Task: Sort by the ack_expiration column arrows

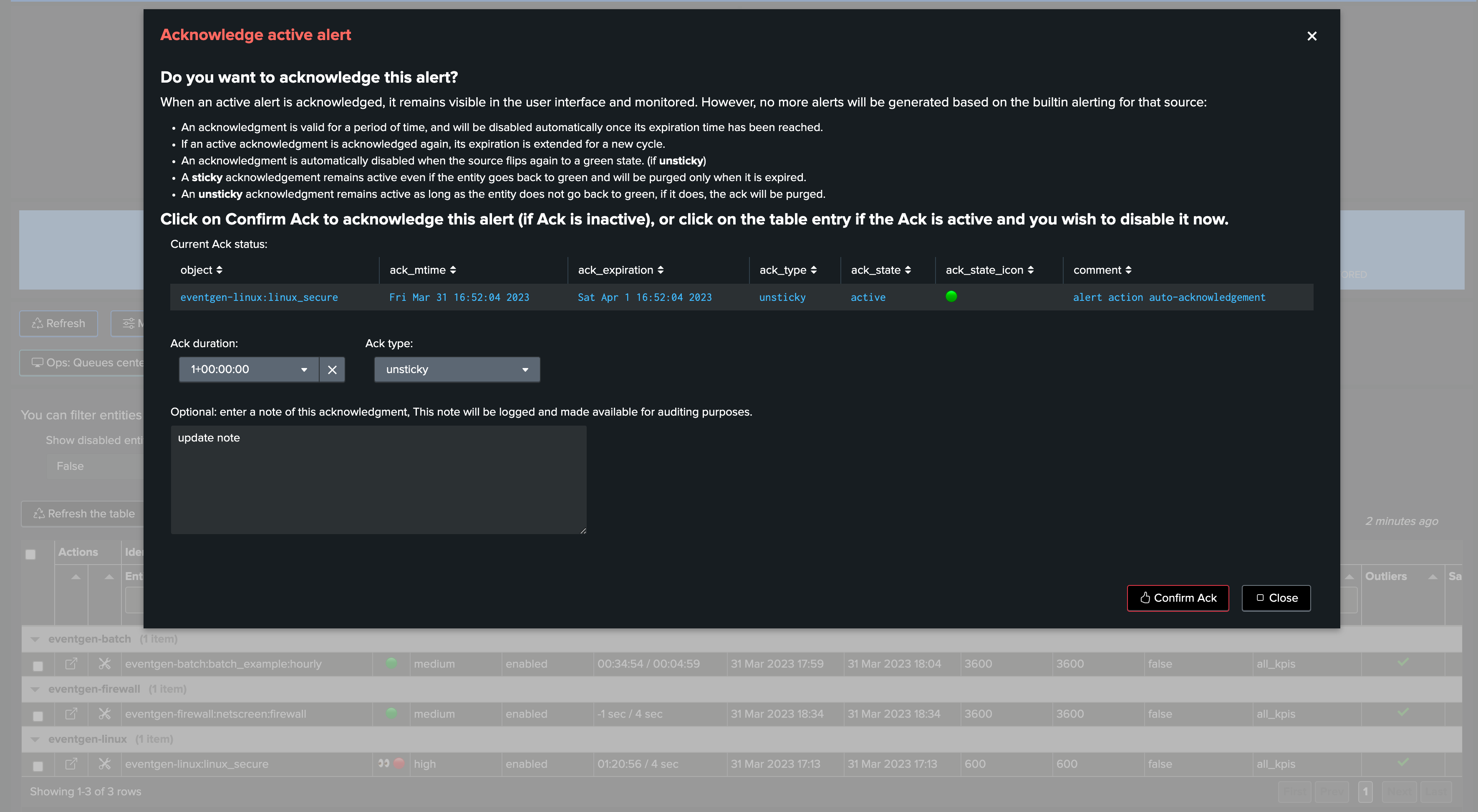Action: click(x=661, y=270)
